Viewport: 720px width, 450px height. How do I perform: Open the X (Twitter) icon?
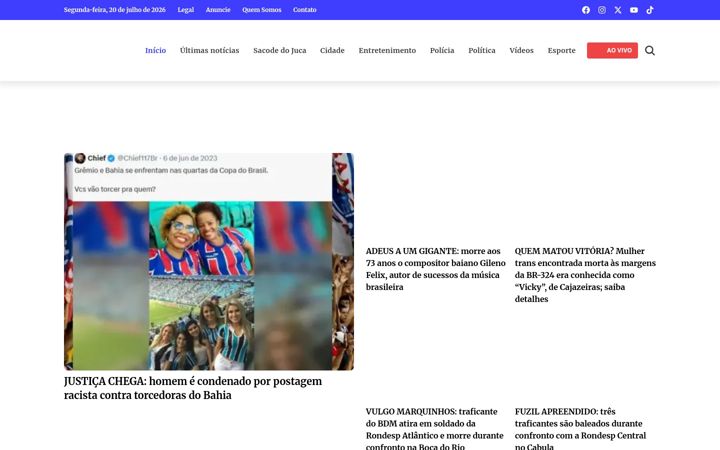(x=618, y=10)
